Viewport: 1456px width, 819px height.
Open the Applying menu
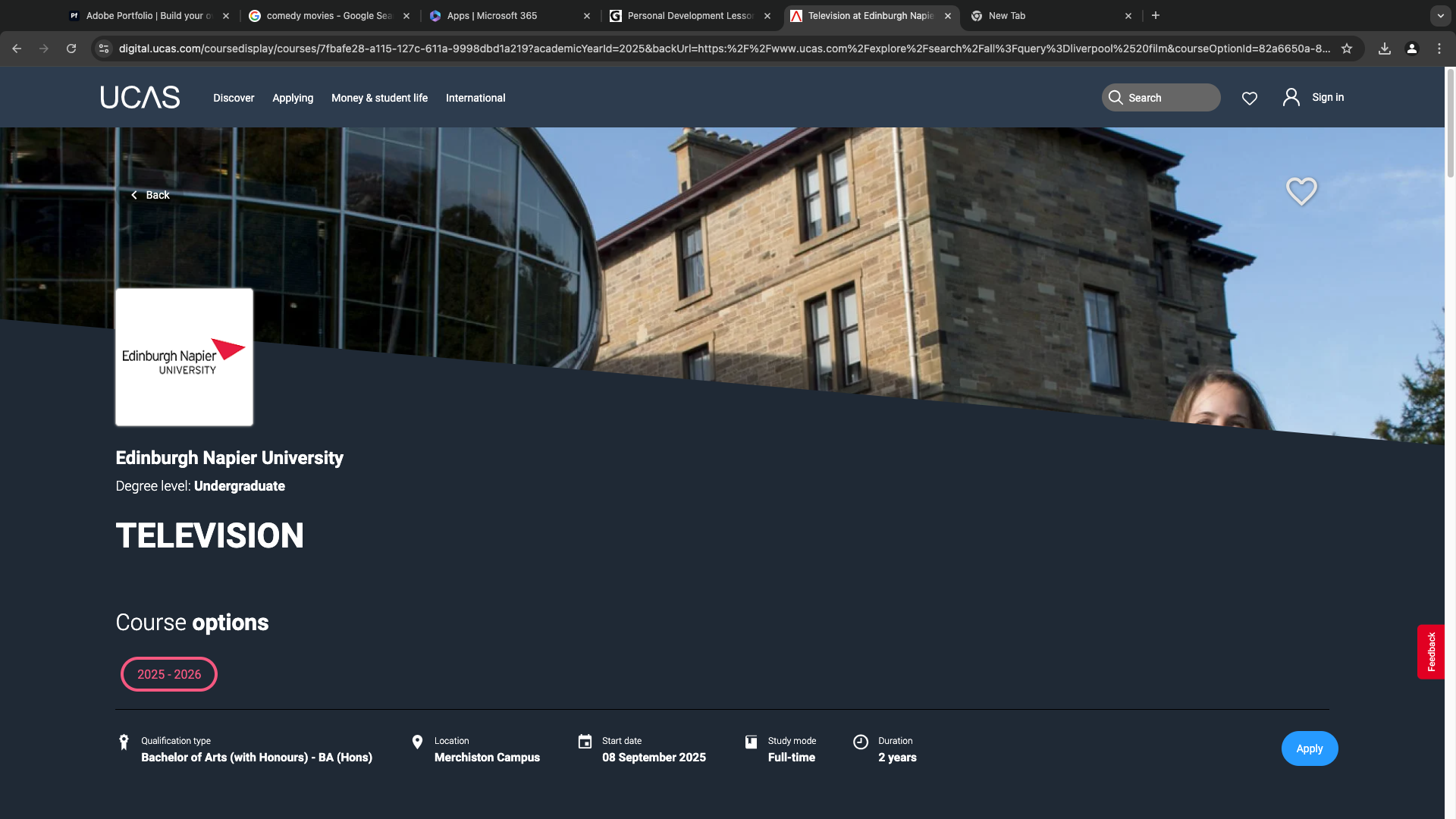[x=293, y=98]
